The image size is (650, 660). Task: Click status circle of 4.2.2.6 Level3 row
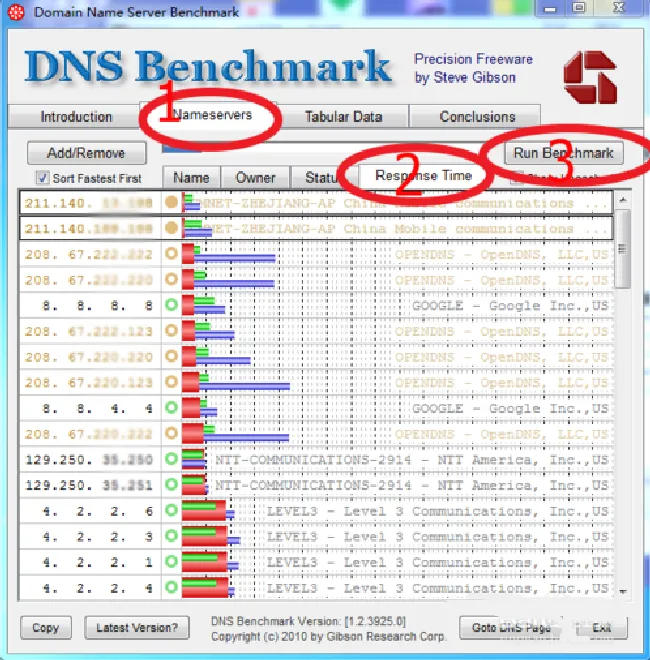tap(171, 510)
